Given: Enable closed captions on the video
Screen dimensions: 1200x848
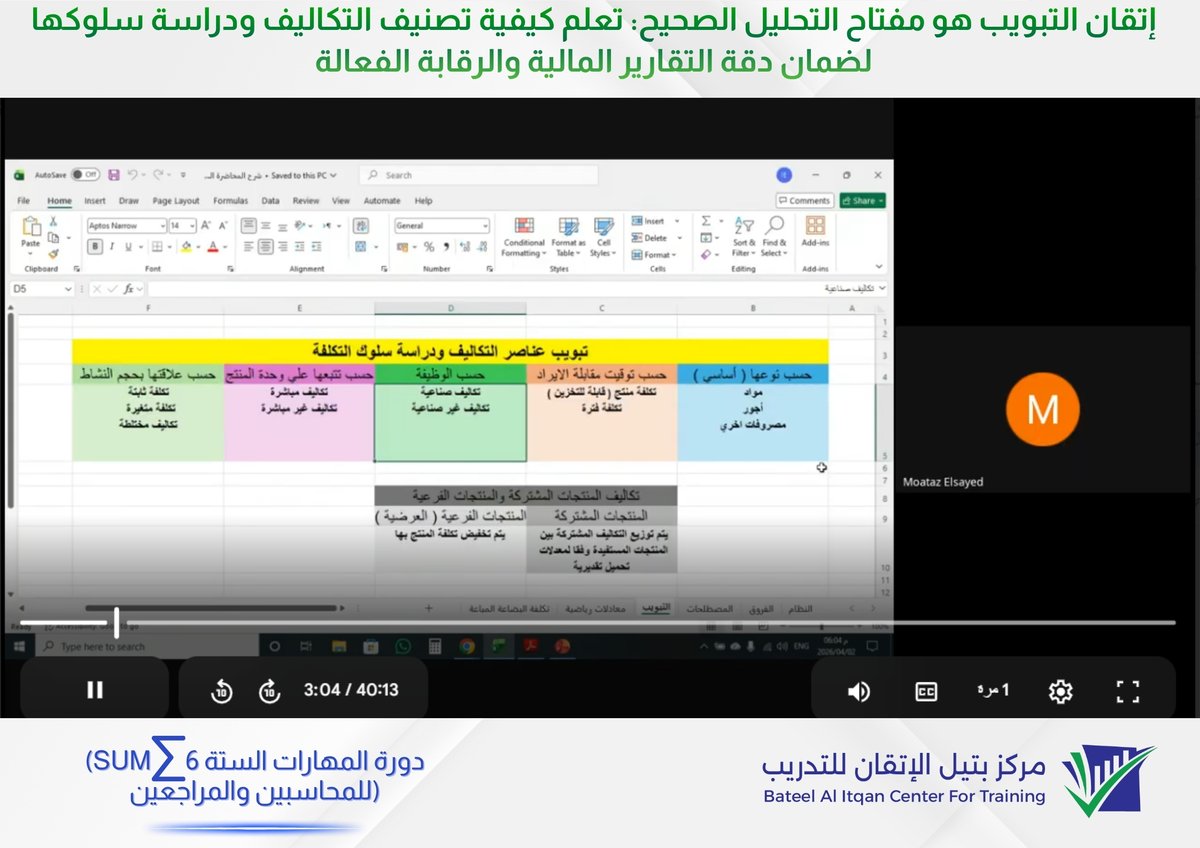Looking at the screenshot, I should tap(925, 690).
